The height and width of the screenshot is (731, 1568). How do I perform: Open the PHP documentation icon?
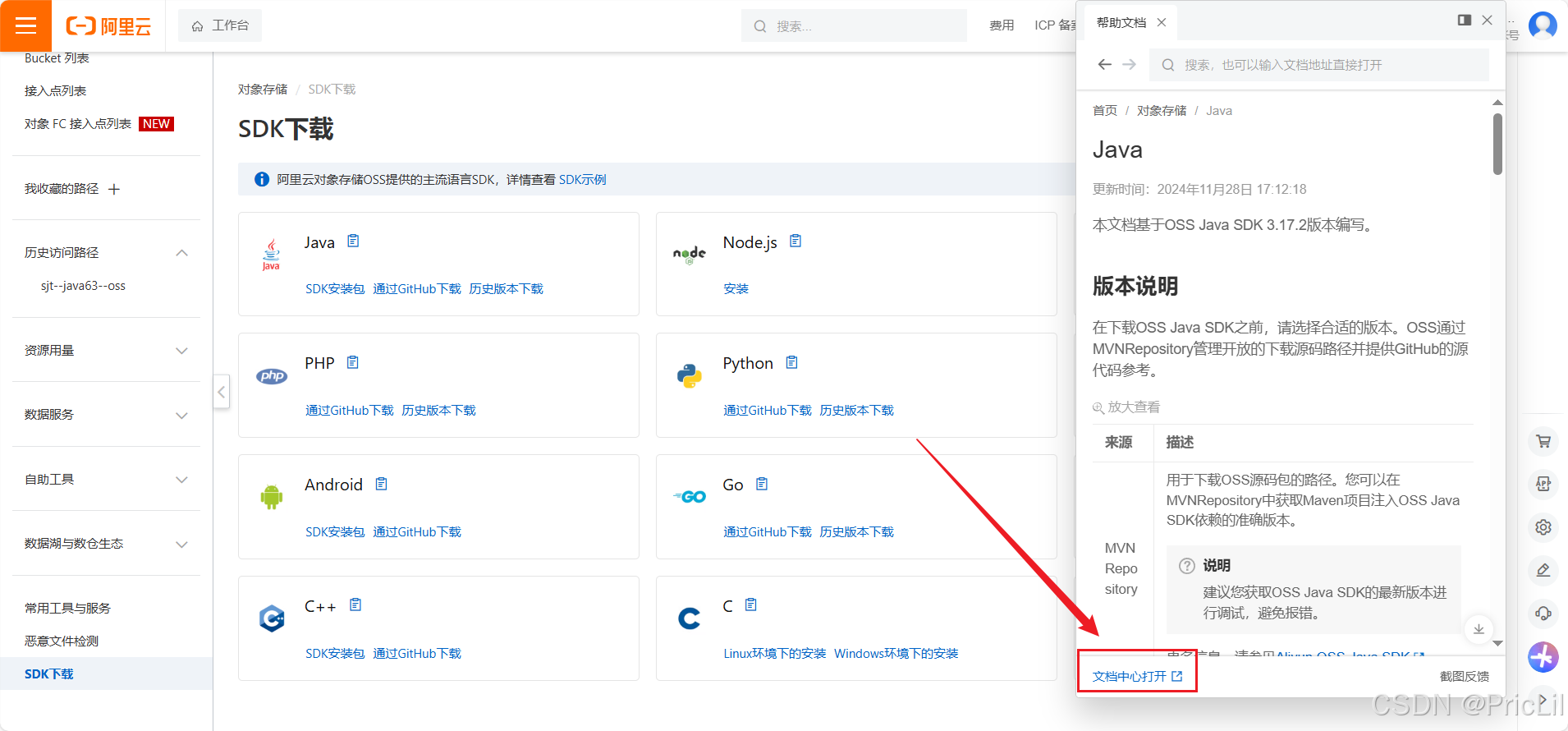[x=353, y=362]
